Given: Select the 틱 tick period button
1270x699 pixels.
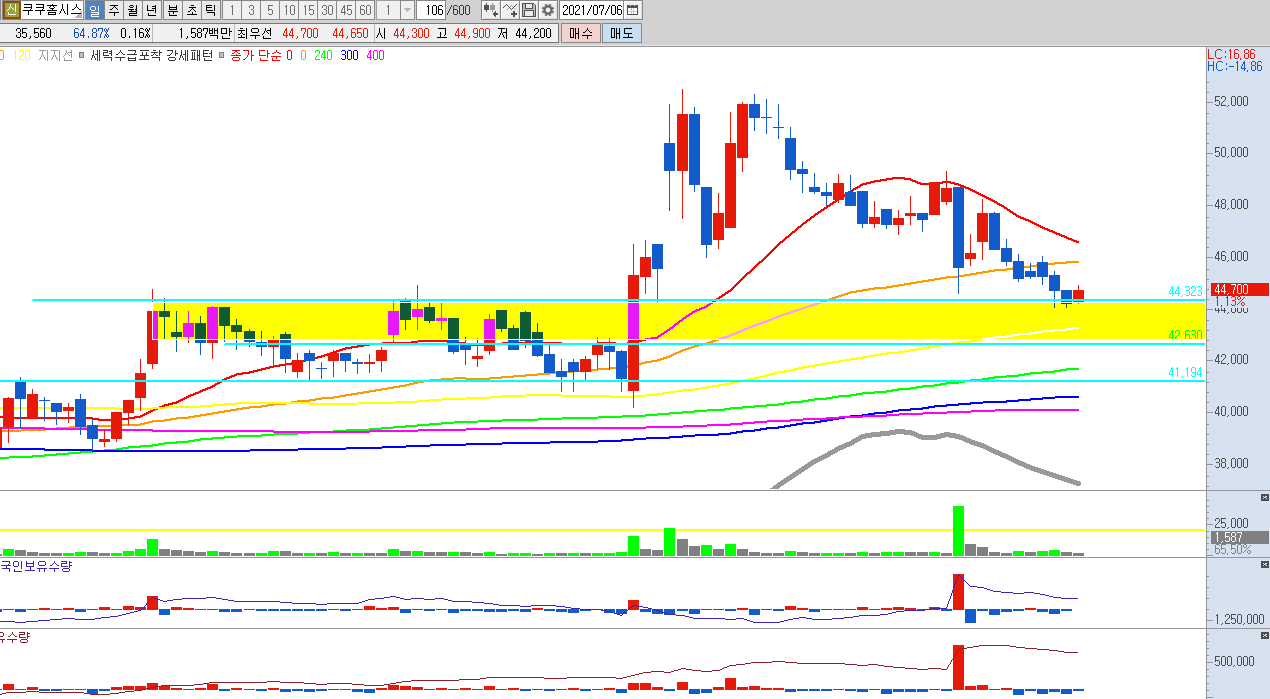Looking at the screenshot, I should [210, 10].
